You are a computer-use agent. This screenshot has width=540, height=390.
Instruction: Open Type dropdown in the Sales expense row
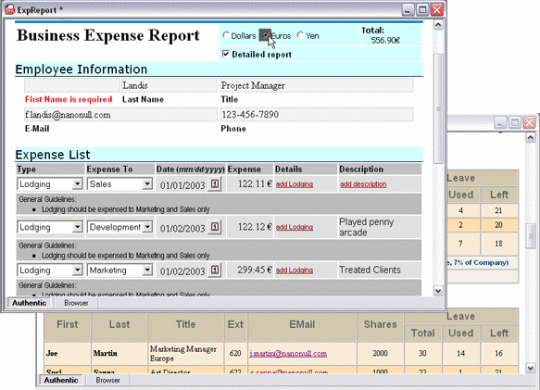78,184
